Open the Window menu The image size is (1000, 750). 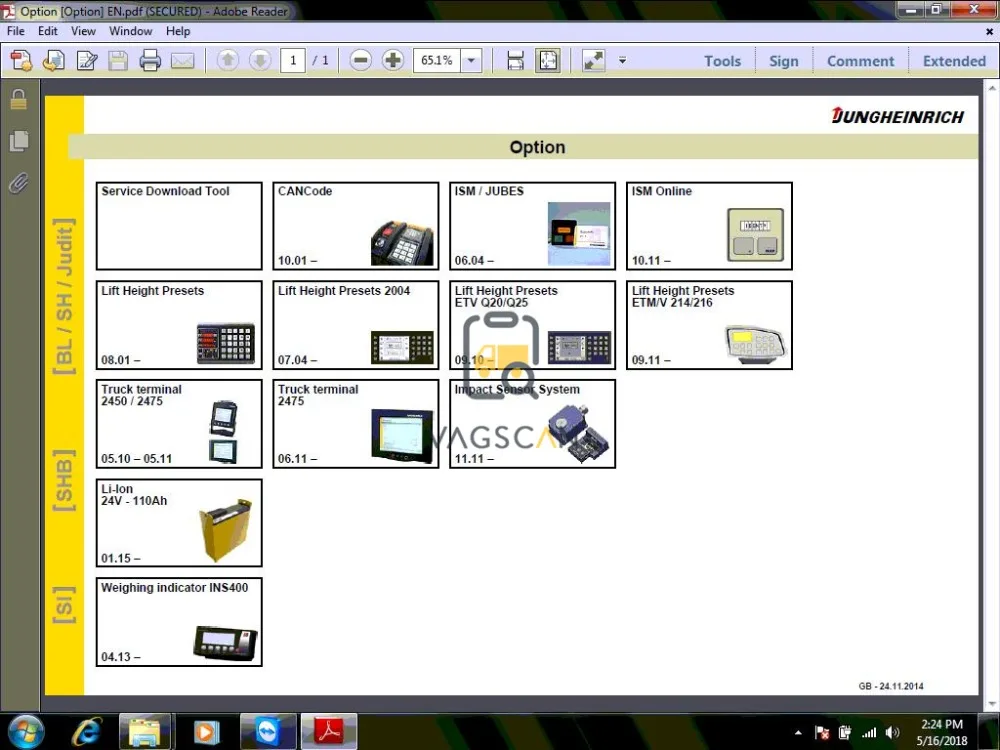130,31
